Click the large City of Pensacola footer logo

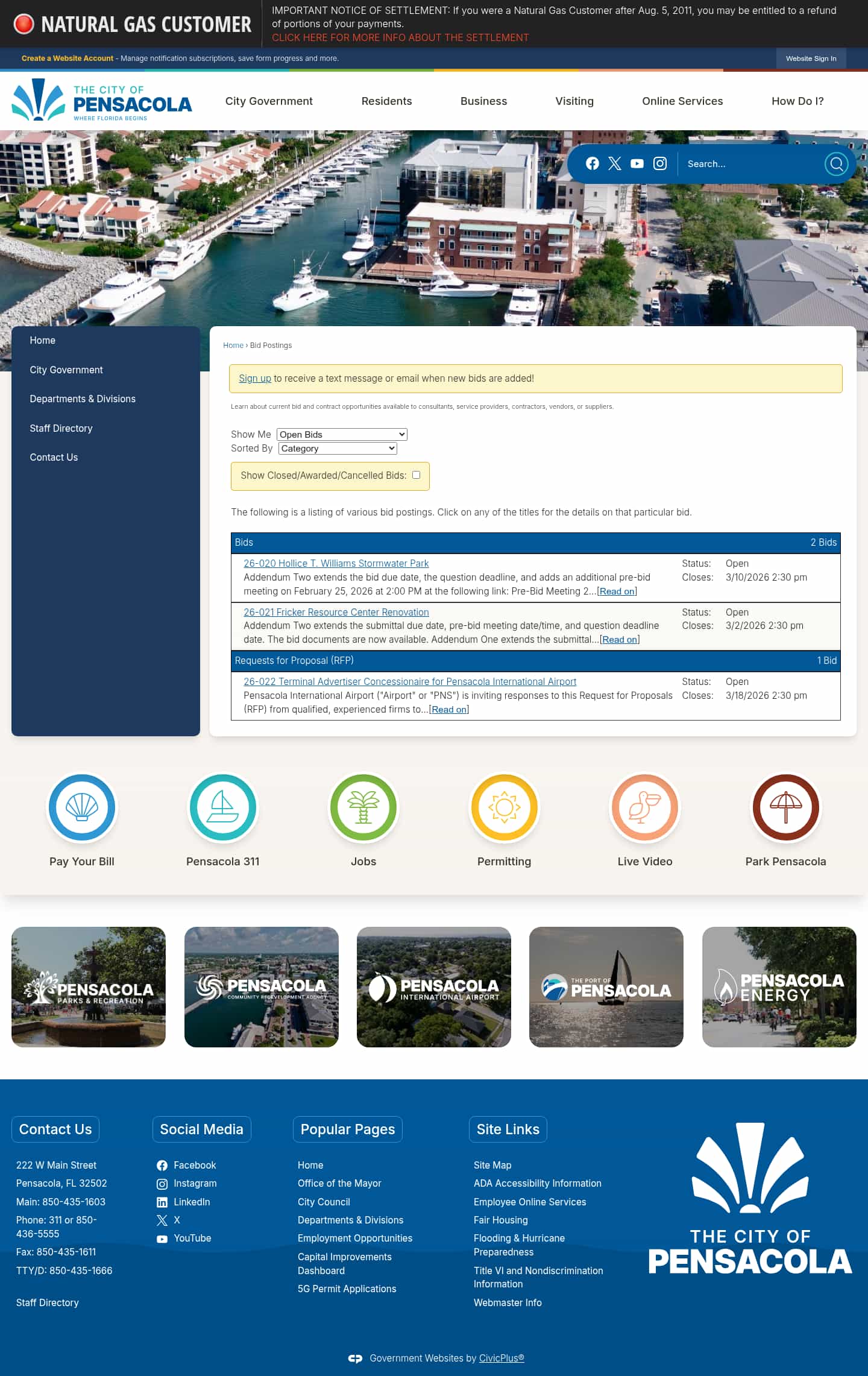click(750, 1198)
